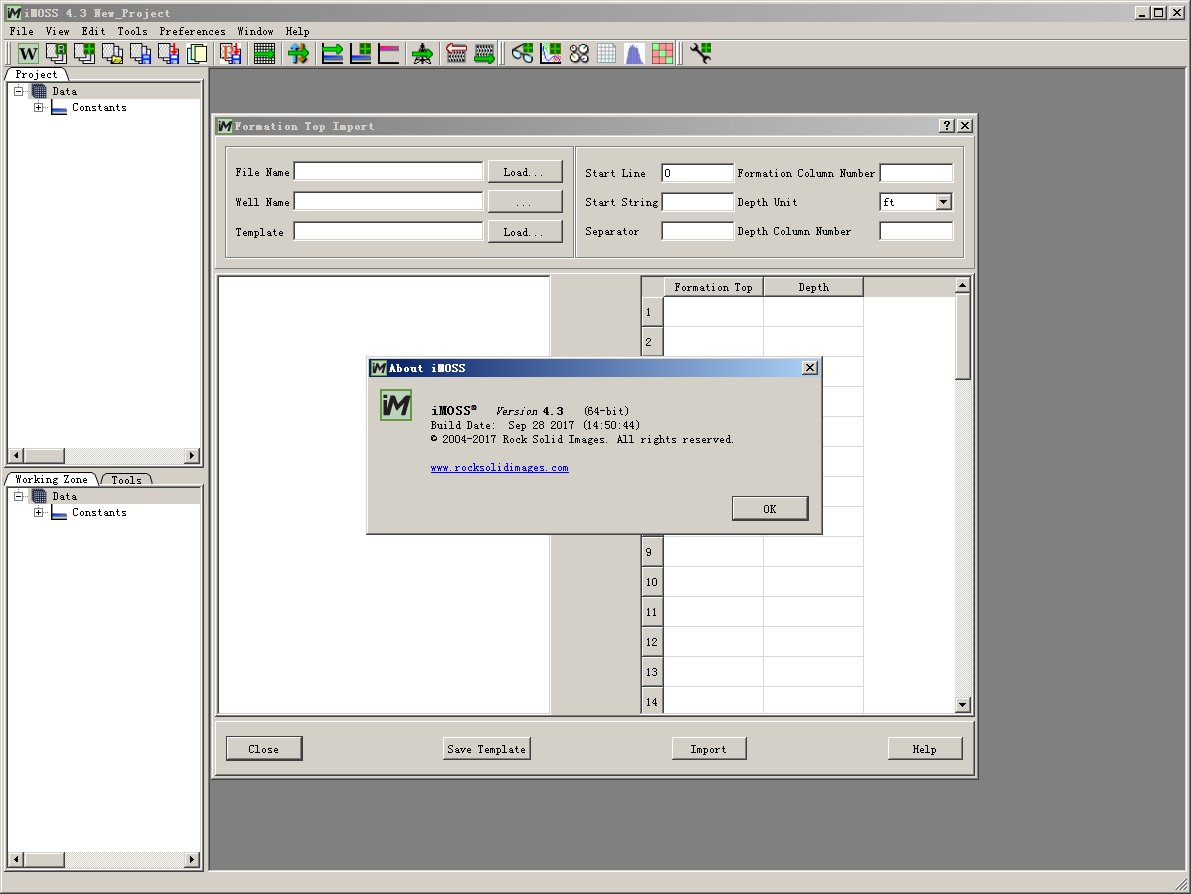The width and height of the screenshot is (1191, 894).
Task: Click the blue bar with green plus icon
Action: (360, 53)
